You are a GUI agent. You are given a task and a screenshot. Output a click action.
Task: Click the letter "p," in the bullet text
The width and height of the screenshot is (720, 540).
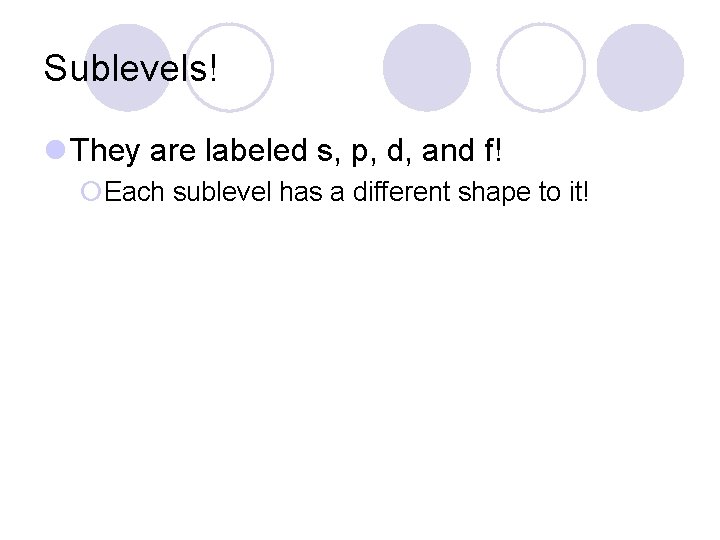tap(364, 154)
